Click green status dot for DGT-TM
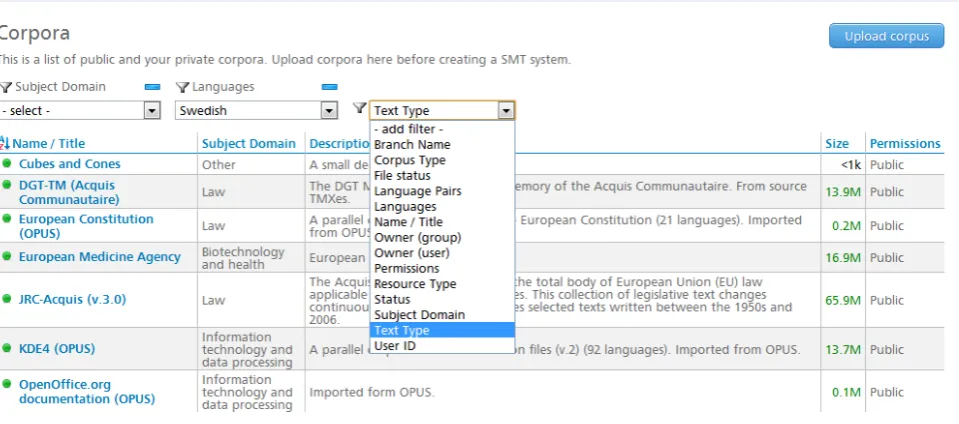This screenshot has height=424, width=959. (x=7, y=184)
